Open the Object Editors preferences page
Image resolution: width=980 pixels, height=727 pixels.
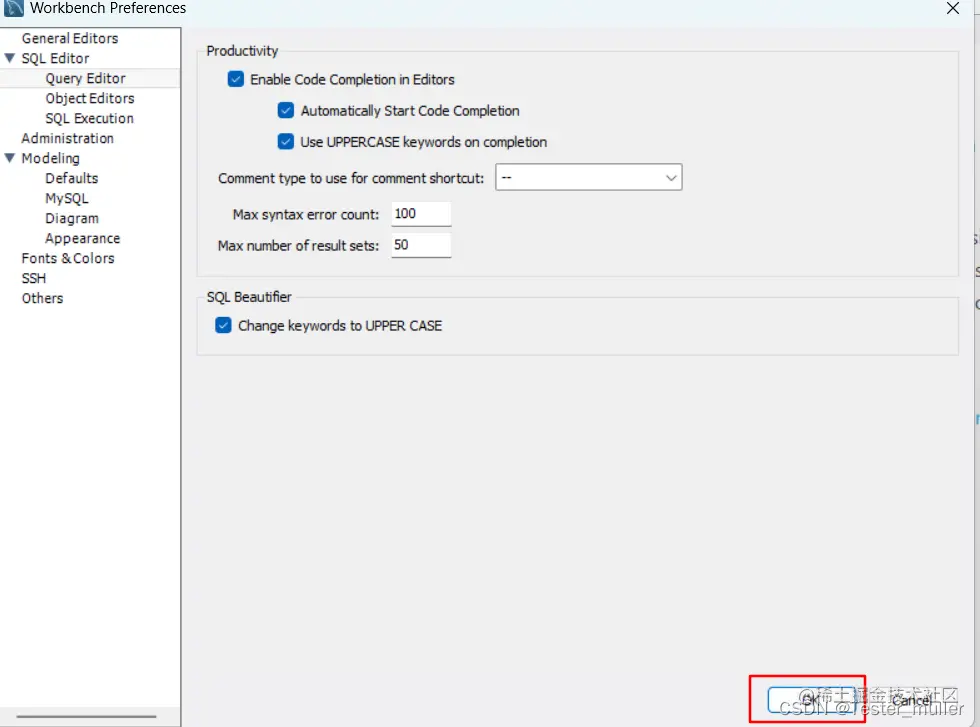click(89, 98)
